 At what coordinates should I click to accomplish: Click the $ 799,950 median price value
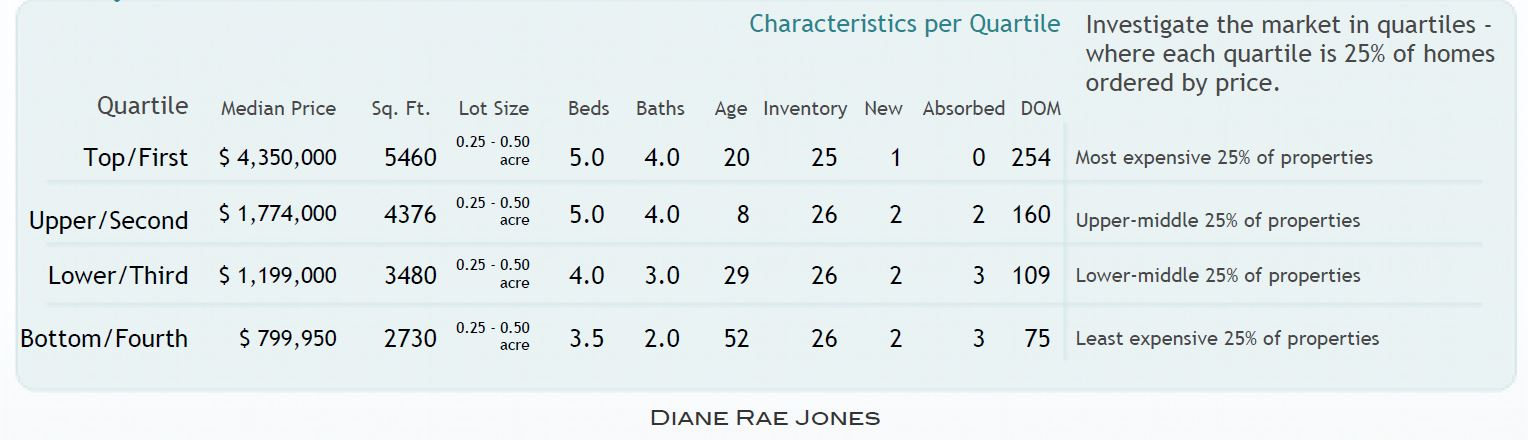(288, 339)
